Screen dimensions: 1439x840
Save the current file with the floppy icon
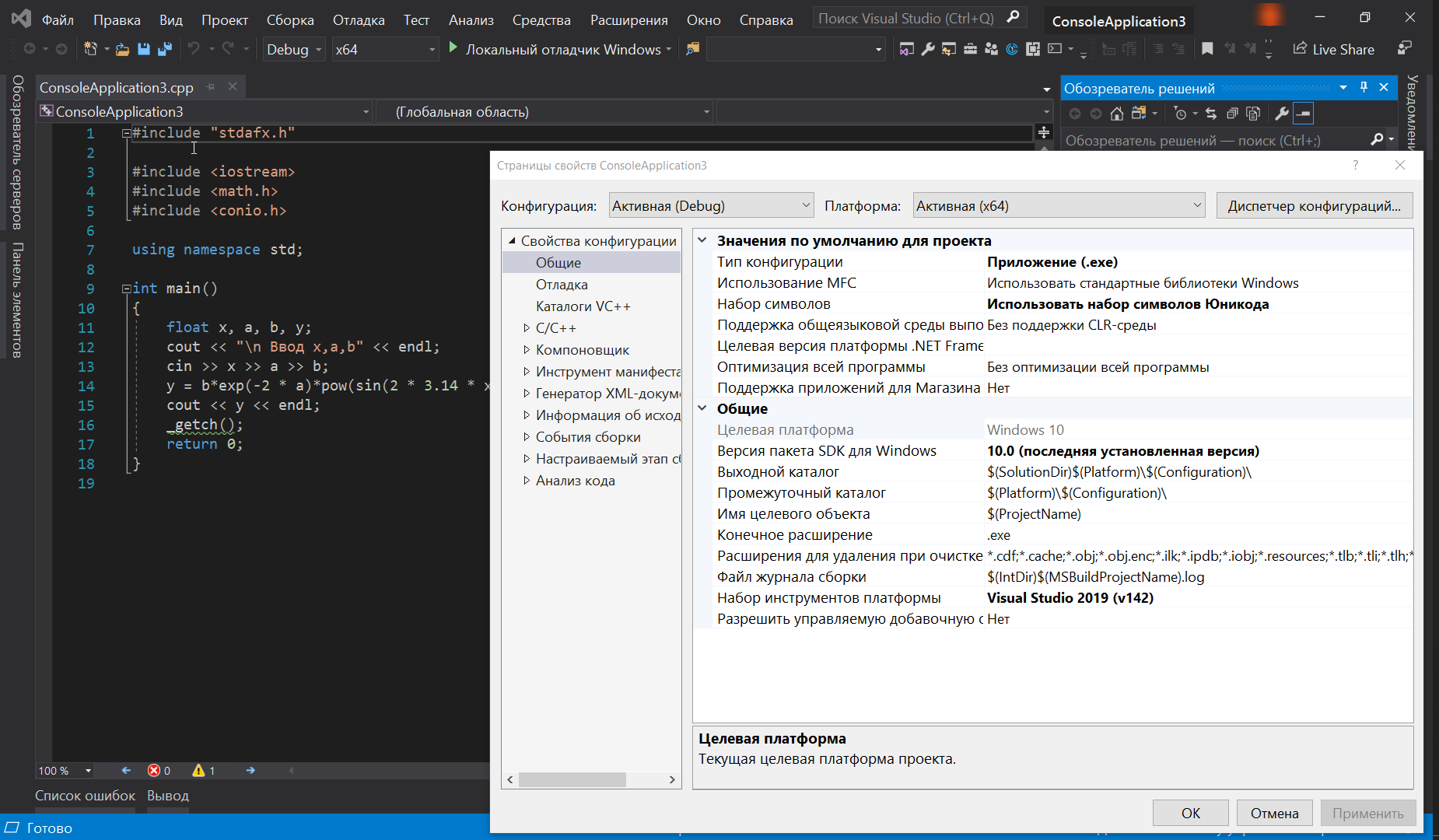click(x=143, y=49)
